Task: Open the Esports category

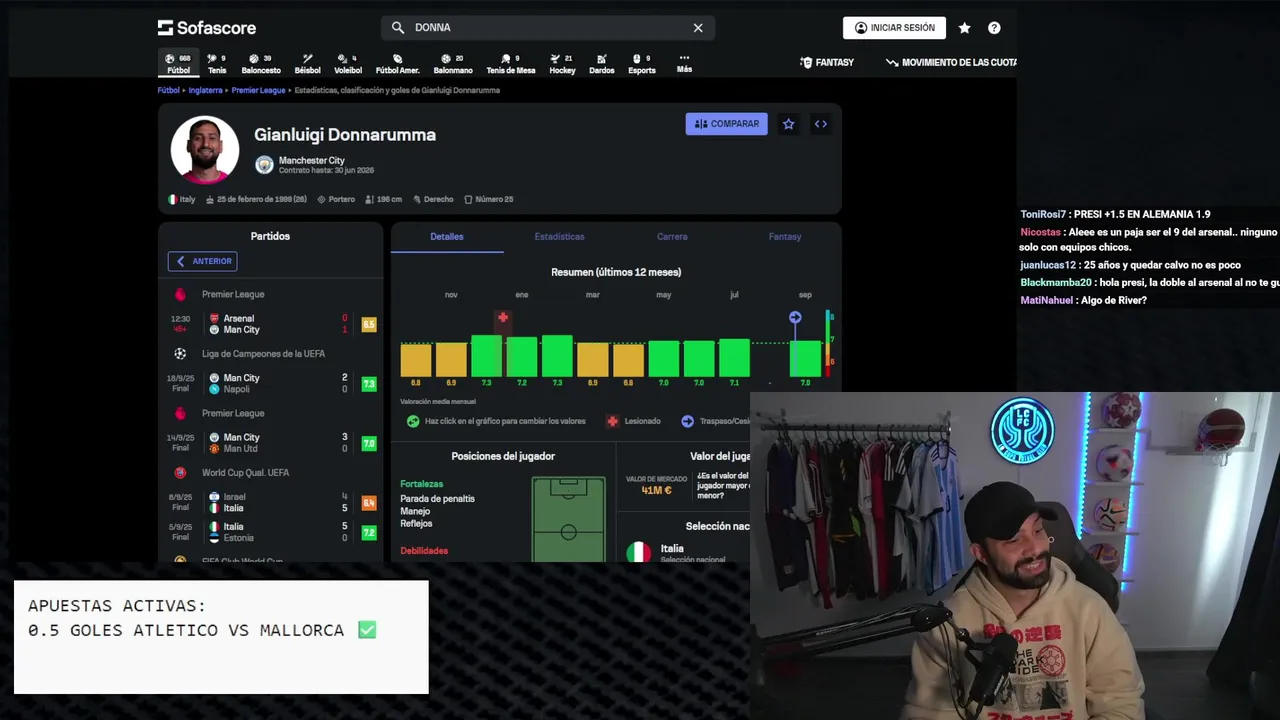Action: coord(641,64)
